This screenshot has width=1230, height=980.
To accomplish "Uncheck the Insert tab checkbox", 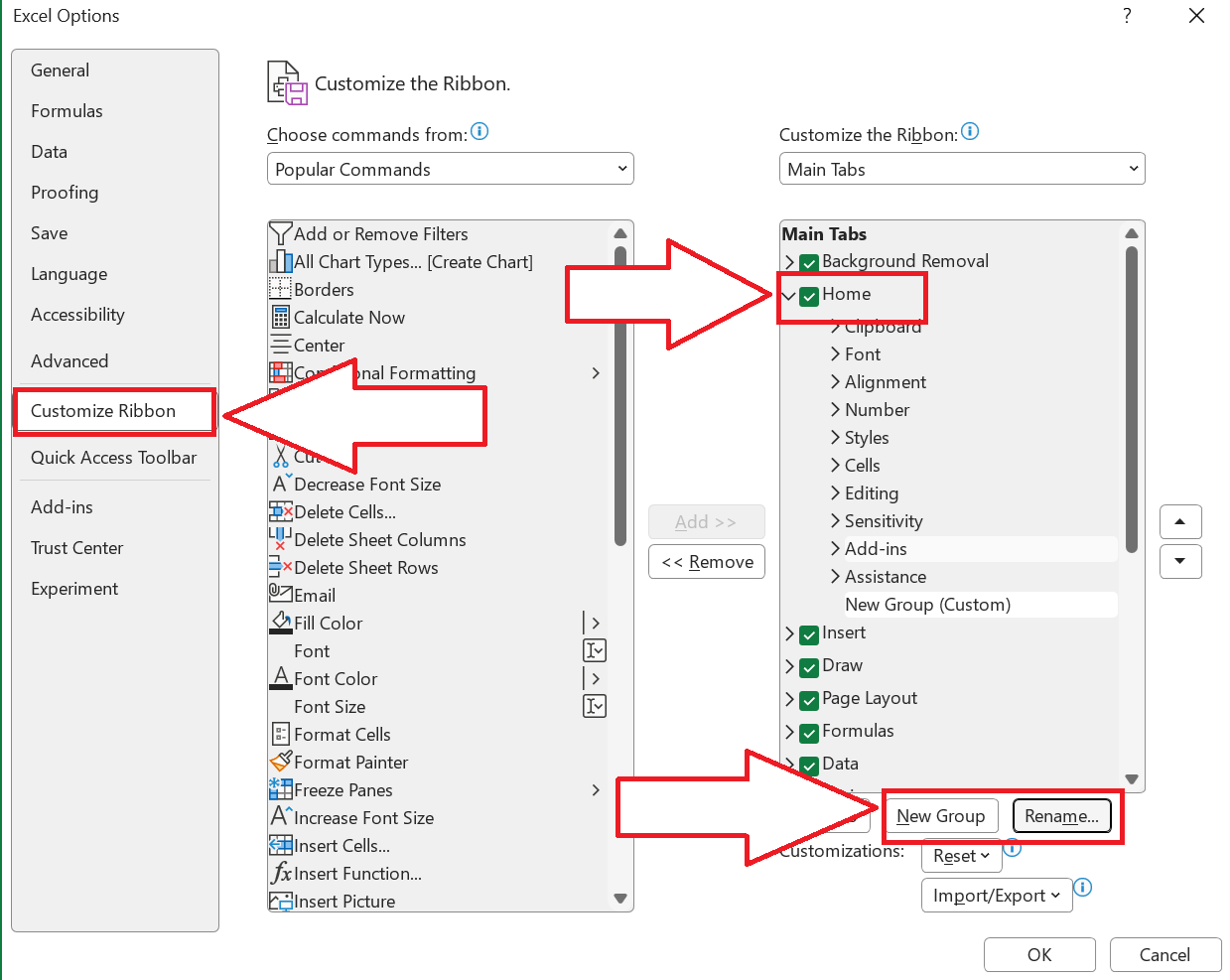I will [809, 633].
